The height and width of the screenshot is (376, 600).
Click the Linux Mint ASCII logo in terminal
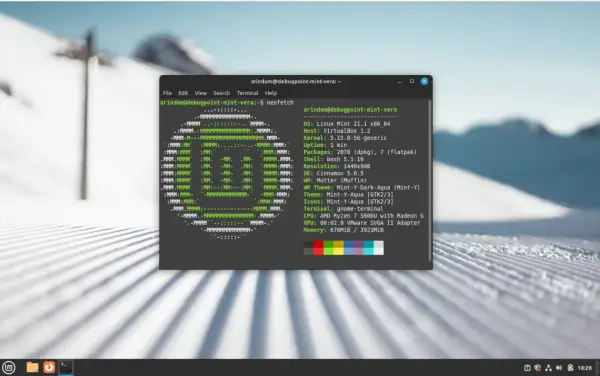coord(227,174)
